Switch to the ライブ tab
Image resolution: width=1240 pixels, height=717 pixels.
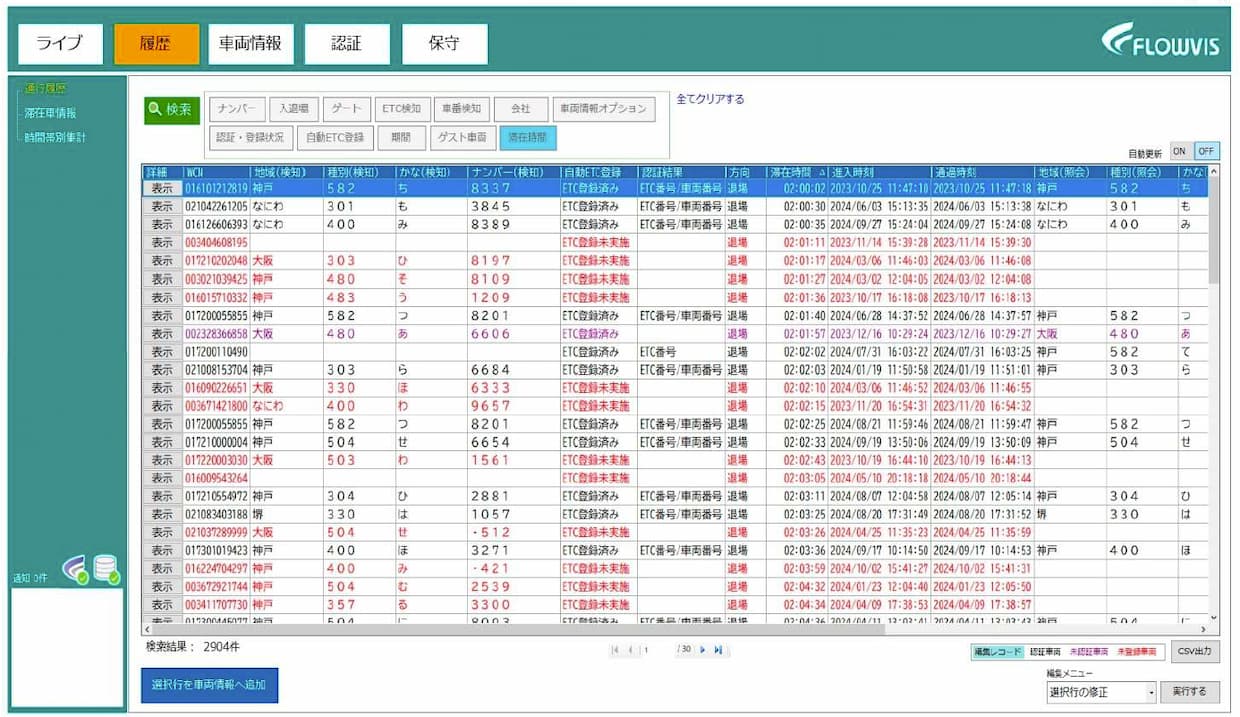[58, 44]
